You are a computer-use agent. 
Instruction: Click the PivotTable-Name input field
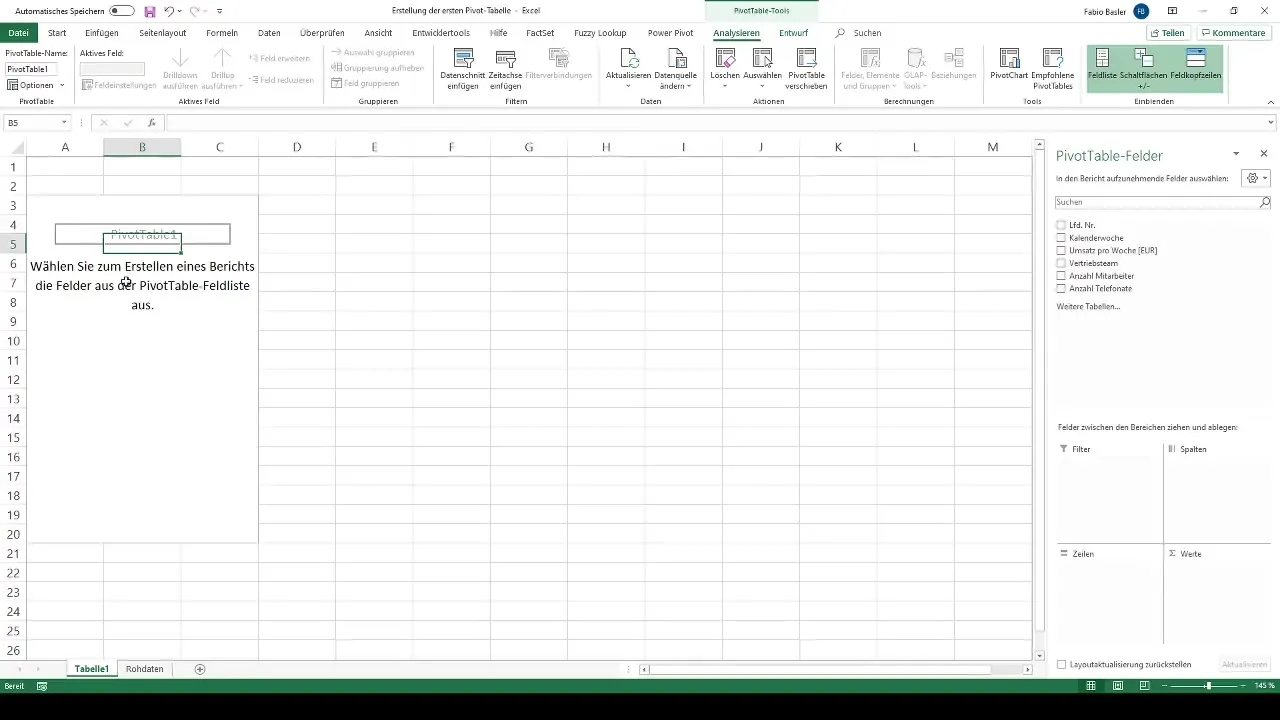pos(32,69)
